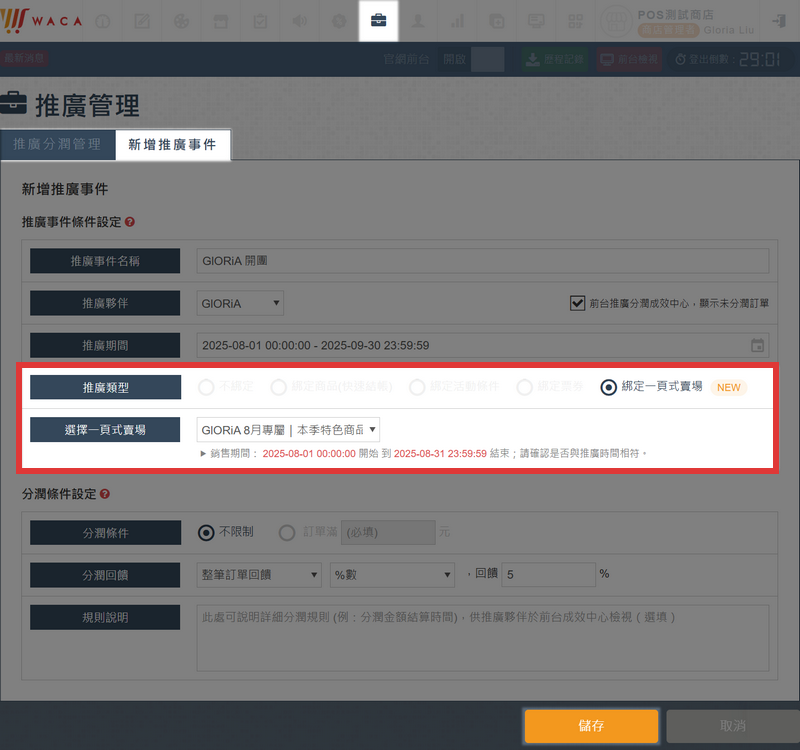This screenshot has width=800, height=750.
Task: Open the %數 dropdown
Action: coord(392,575)
